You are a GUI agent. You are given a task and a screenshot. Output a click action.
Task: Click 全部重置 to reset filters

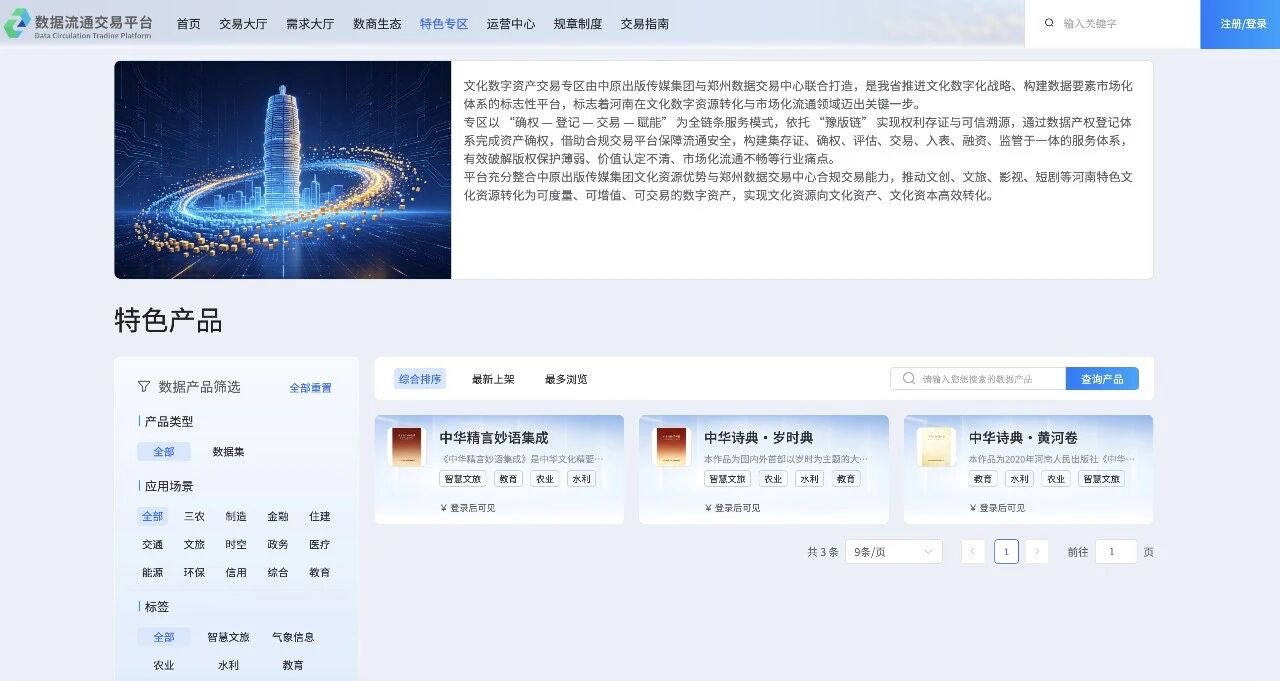310,388
